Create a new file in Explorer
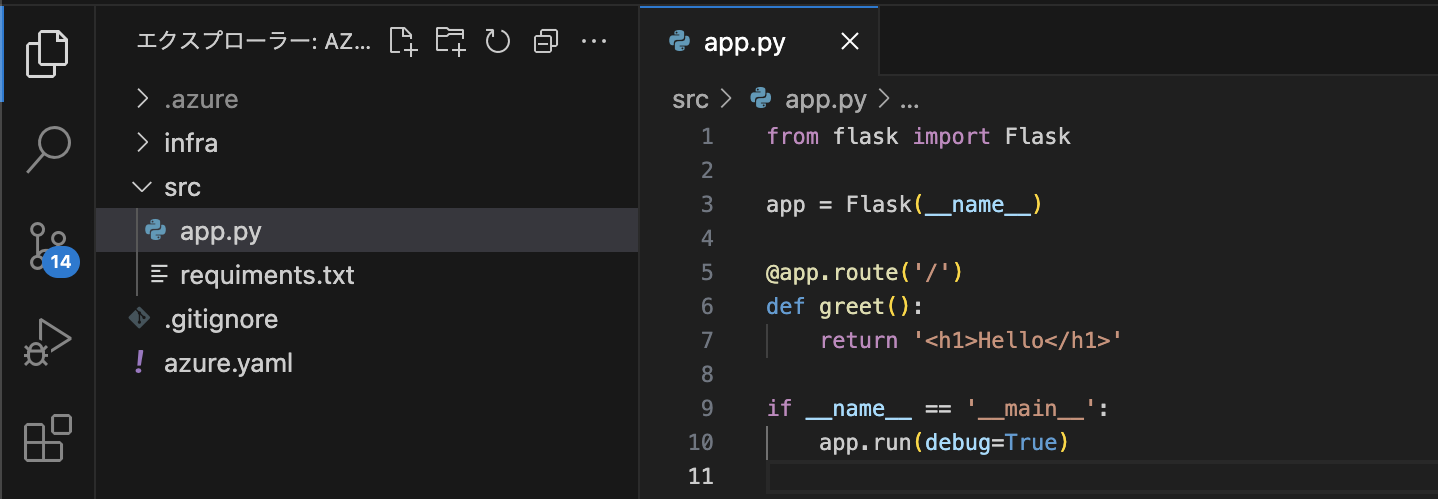Screen dimensions: 1438x499 point(403,41)
